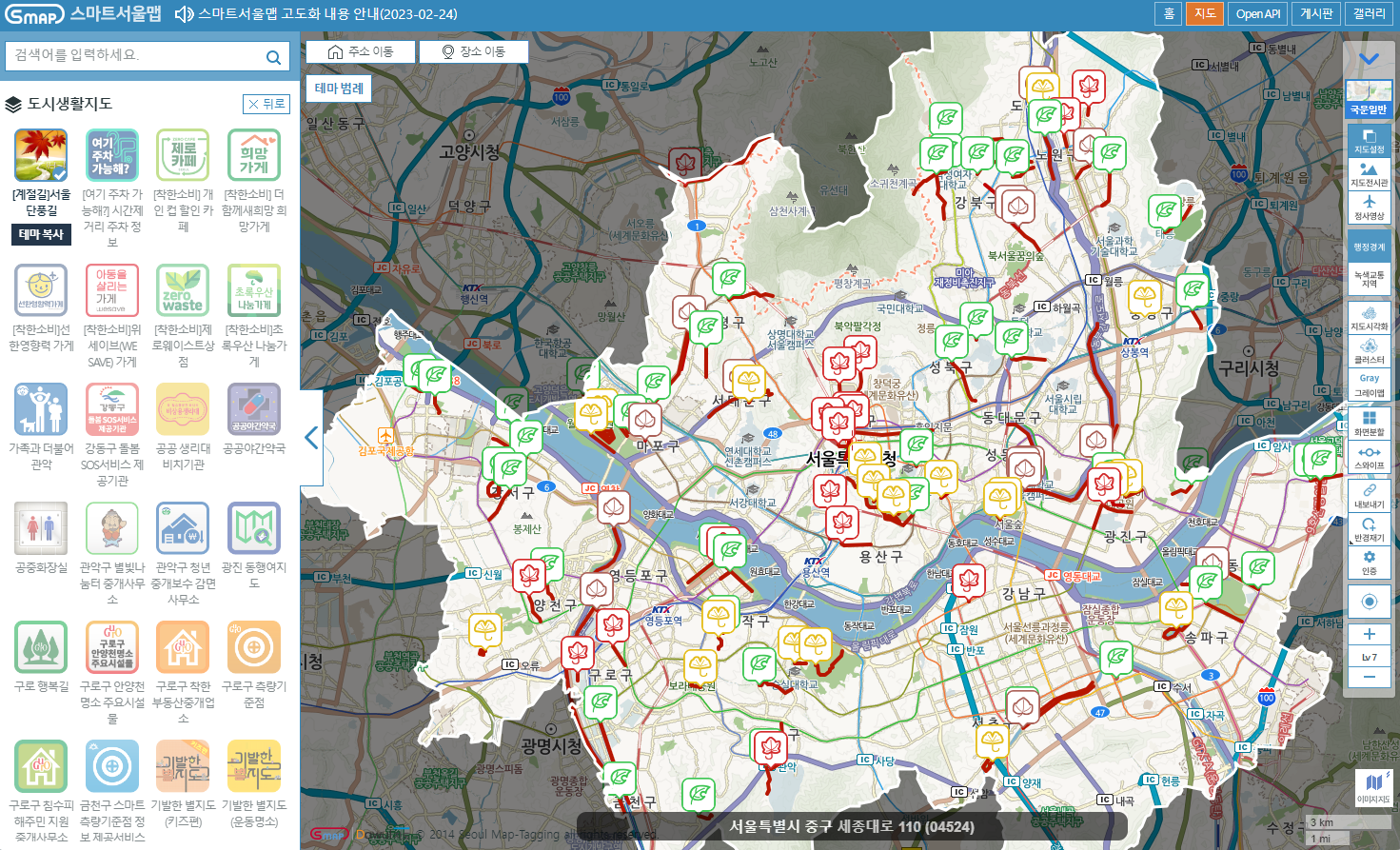
Task: Select 관악구 청년 중개보수 감면 theme
Action: (183, 528)
